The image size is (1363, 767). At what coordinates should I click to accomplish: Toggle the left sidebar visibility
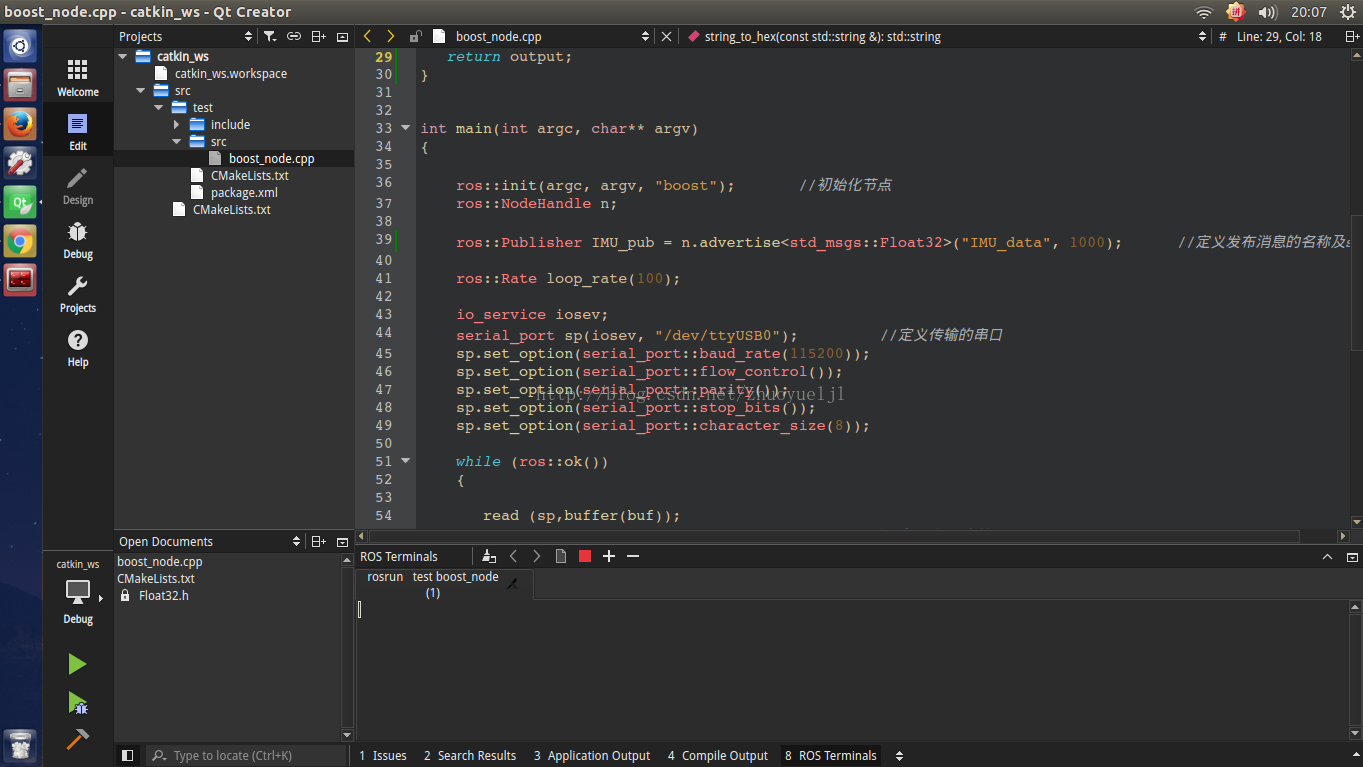coord(127,755)
